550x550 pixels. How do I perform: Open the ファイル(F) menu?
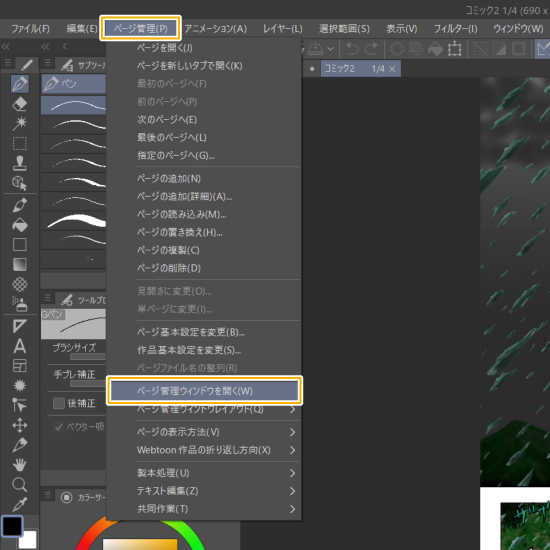point(31,29)
